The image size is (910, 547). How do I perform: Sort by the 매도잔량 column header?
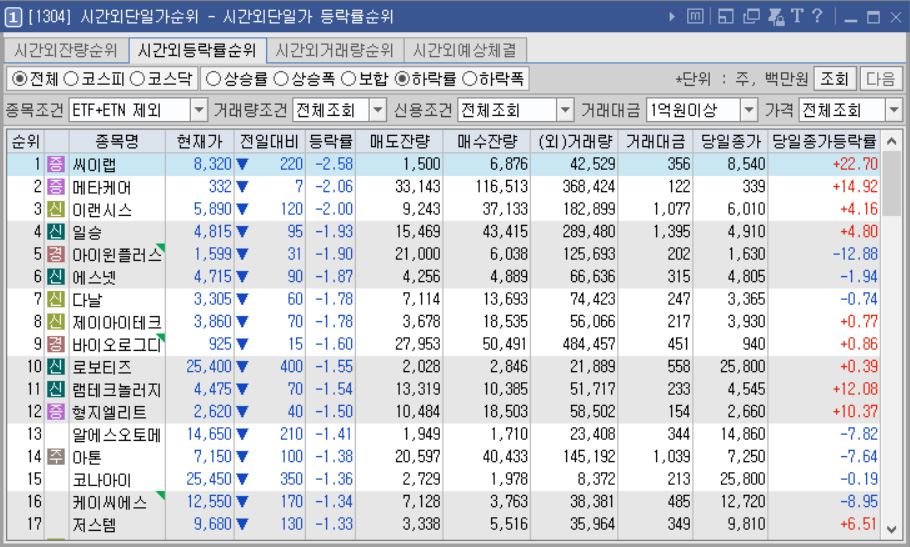(x=399, y=141)
